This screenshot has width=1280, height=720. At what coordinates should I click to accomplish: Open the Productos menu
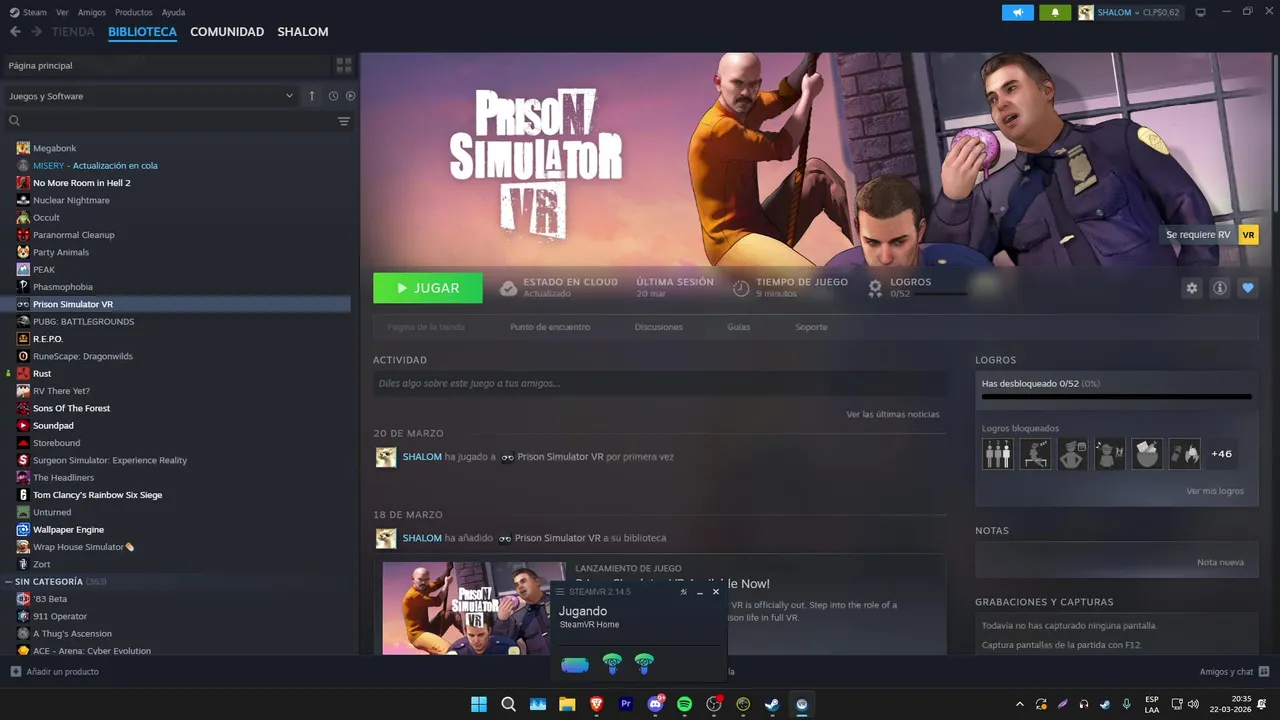(x=134, y=12)
